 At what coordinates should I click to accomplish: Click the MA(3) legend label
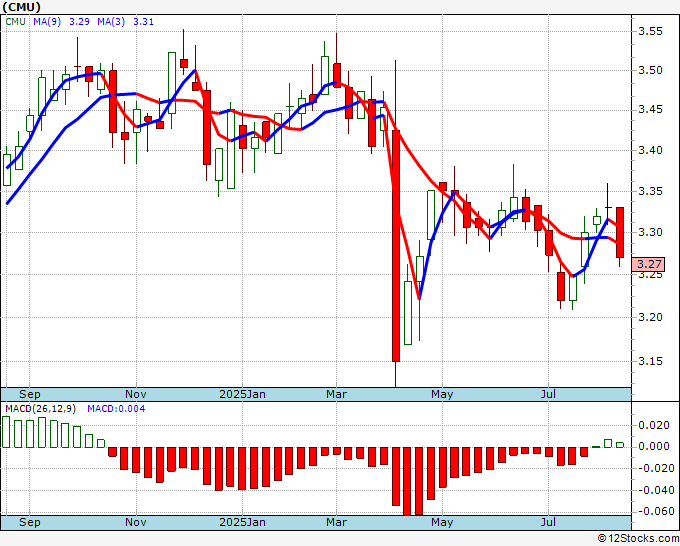tap(111, 21)
